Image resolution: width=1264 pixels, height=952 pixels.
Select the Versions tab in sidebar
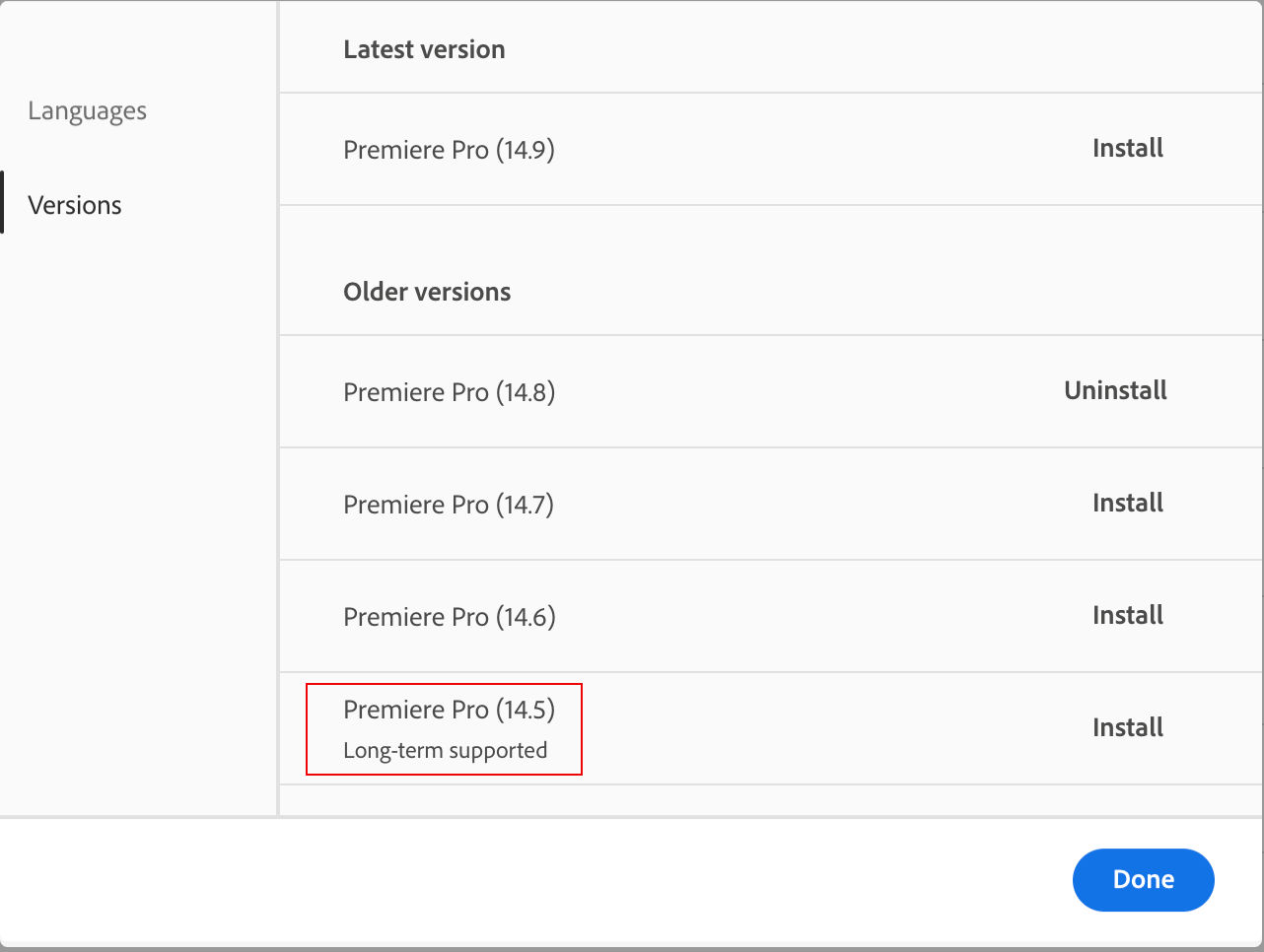click(x=75, y=205)
